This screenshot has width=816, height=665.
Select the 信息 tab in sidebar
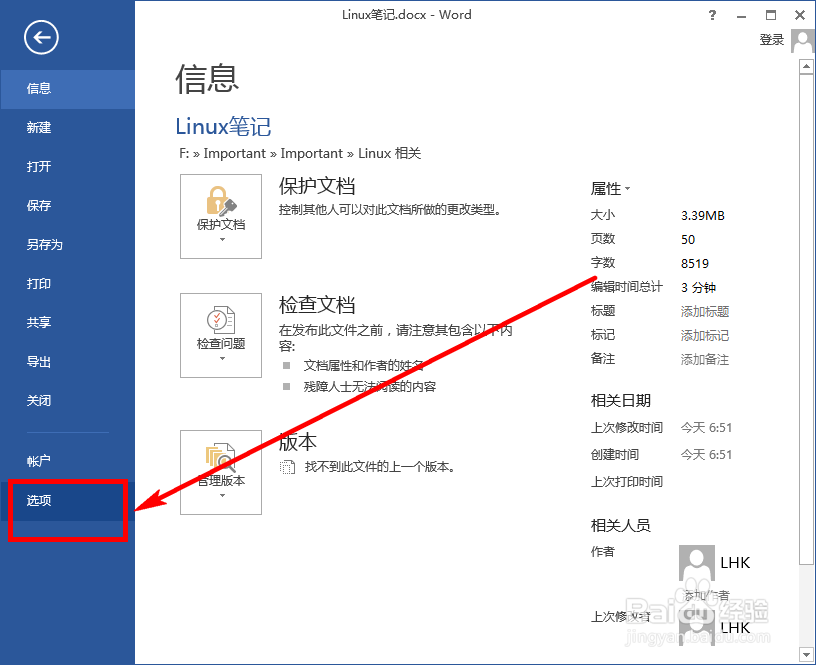(x=68, y=89)
